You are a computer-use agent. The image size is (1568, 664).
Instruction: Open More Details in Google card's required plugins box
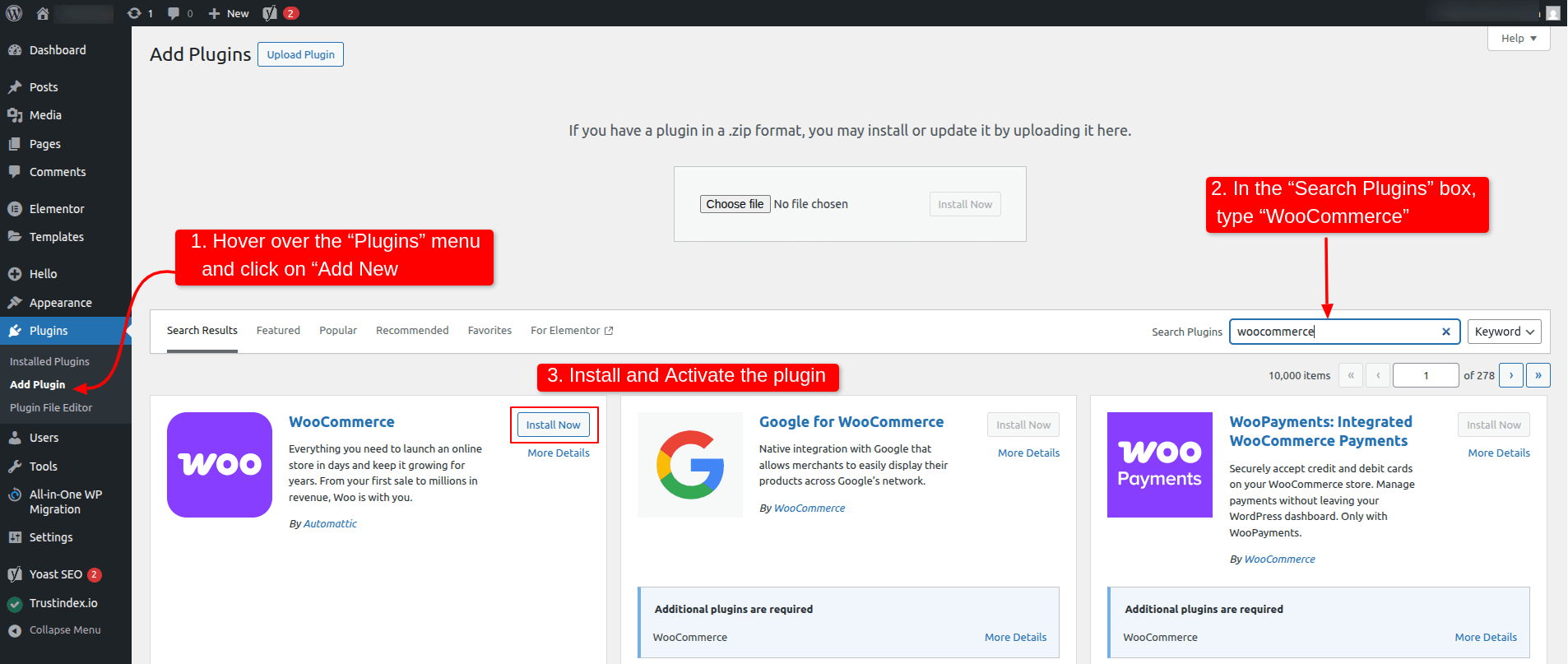pyautogui.click(x=1015, y=638)
